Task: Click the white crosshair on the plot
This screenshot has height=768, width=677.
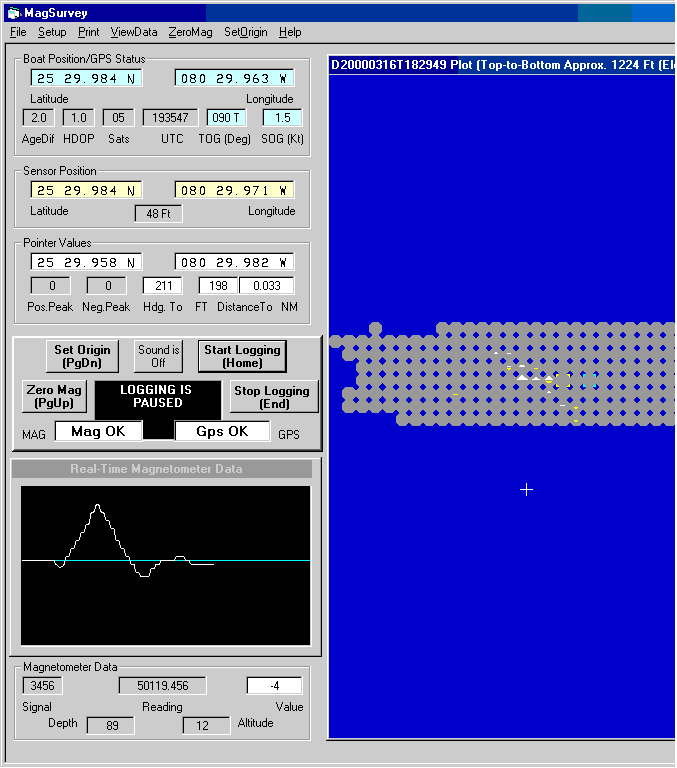Action: click(527, 489)
